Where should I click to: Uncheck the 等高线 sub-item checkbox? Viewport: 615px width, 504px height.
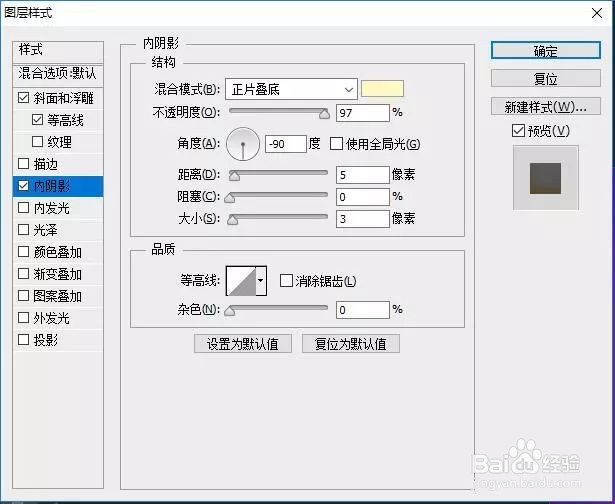click(37, 119)
